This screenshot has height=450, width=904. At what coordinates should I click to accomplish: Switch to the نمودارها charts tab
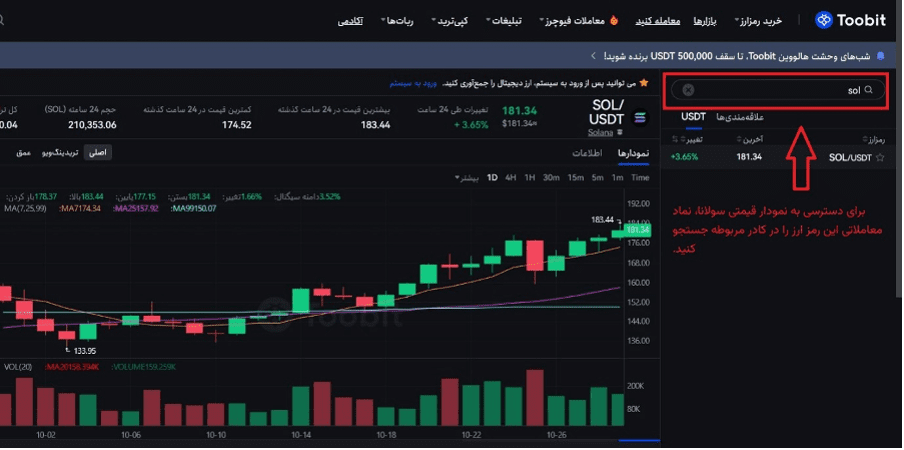(x=634, y=153)
